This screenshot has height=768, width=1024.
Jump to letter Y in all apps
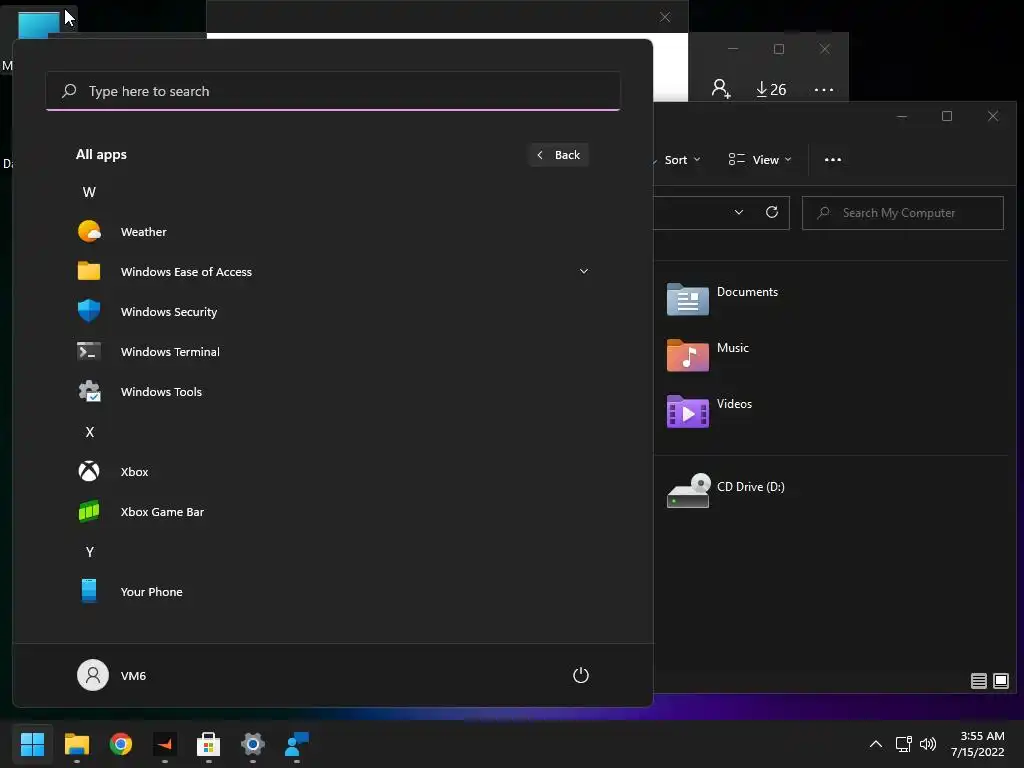pyautogui.click(x=89, y=552)
